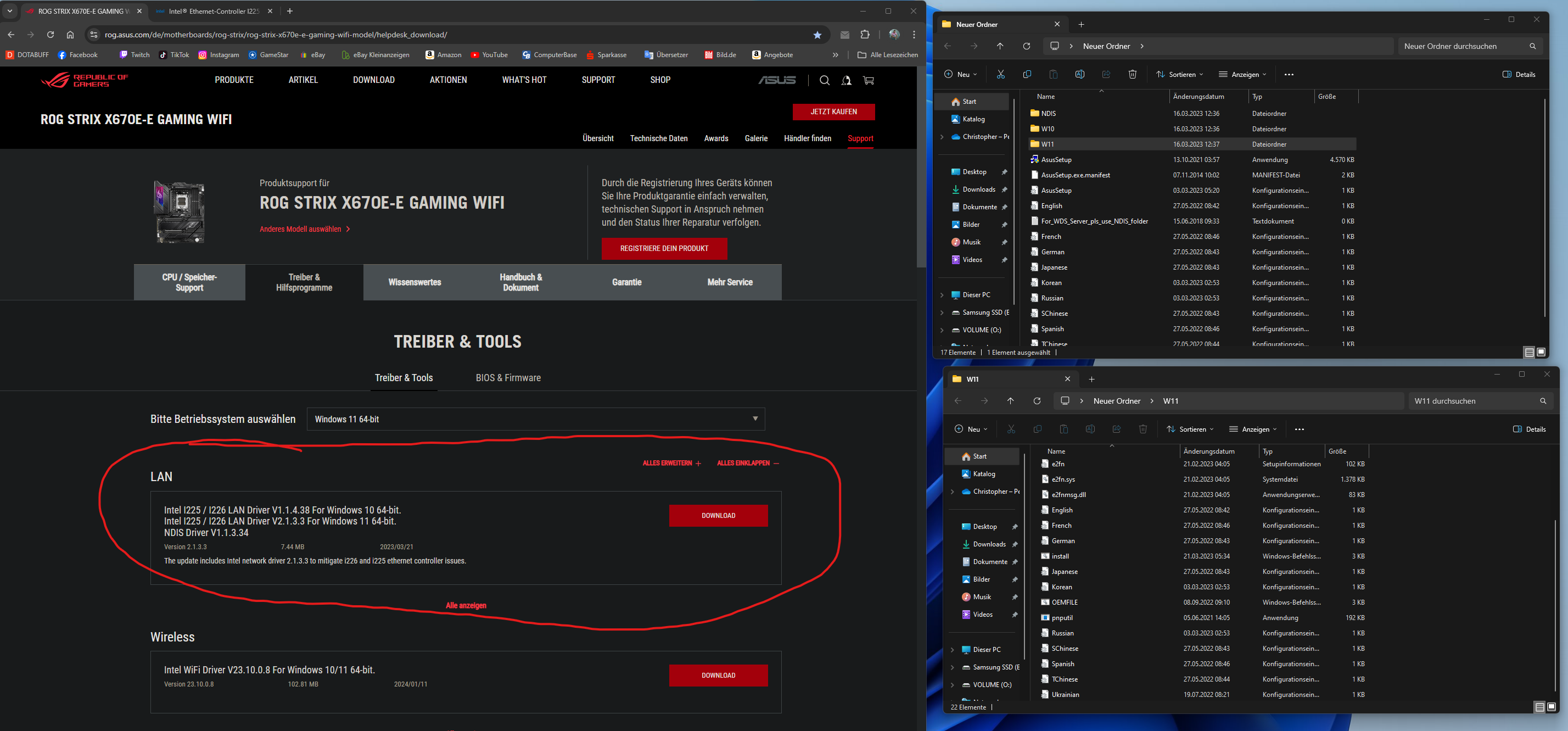Toggle Details pane in Neuer Ordner window

click(1519, 74)
